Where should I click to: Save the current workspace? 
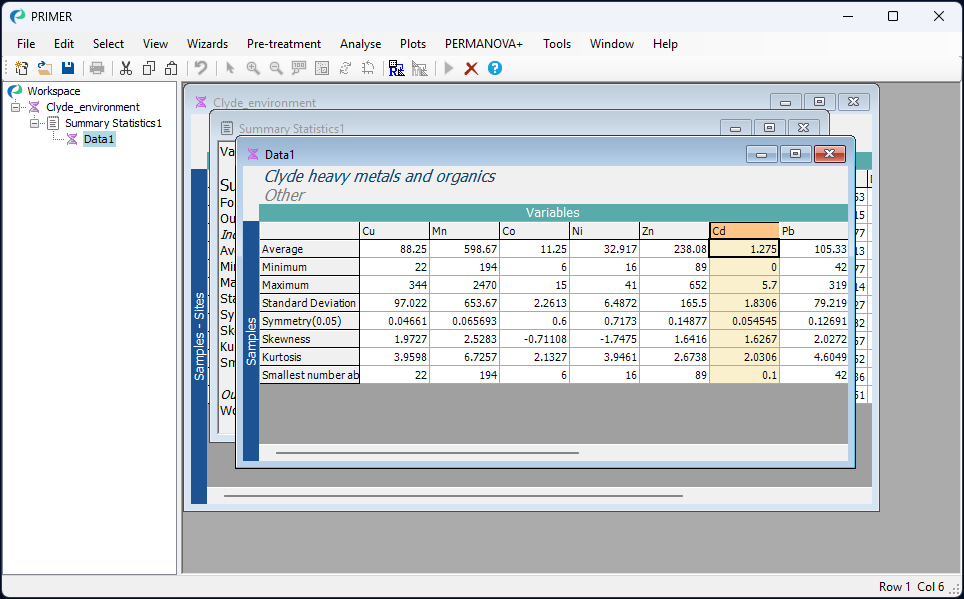click(x=67, y=68)
